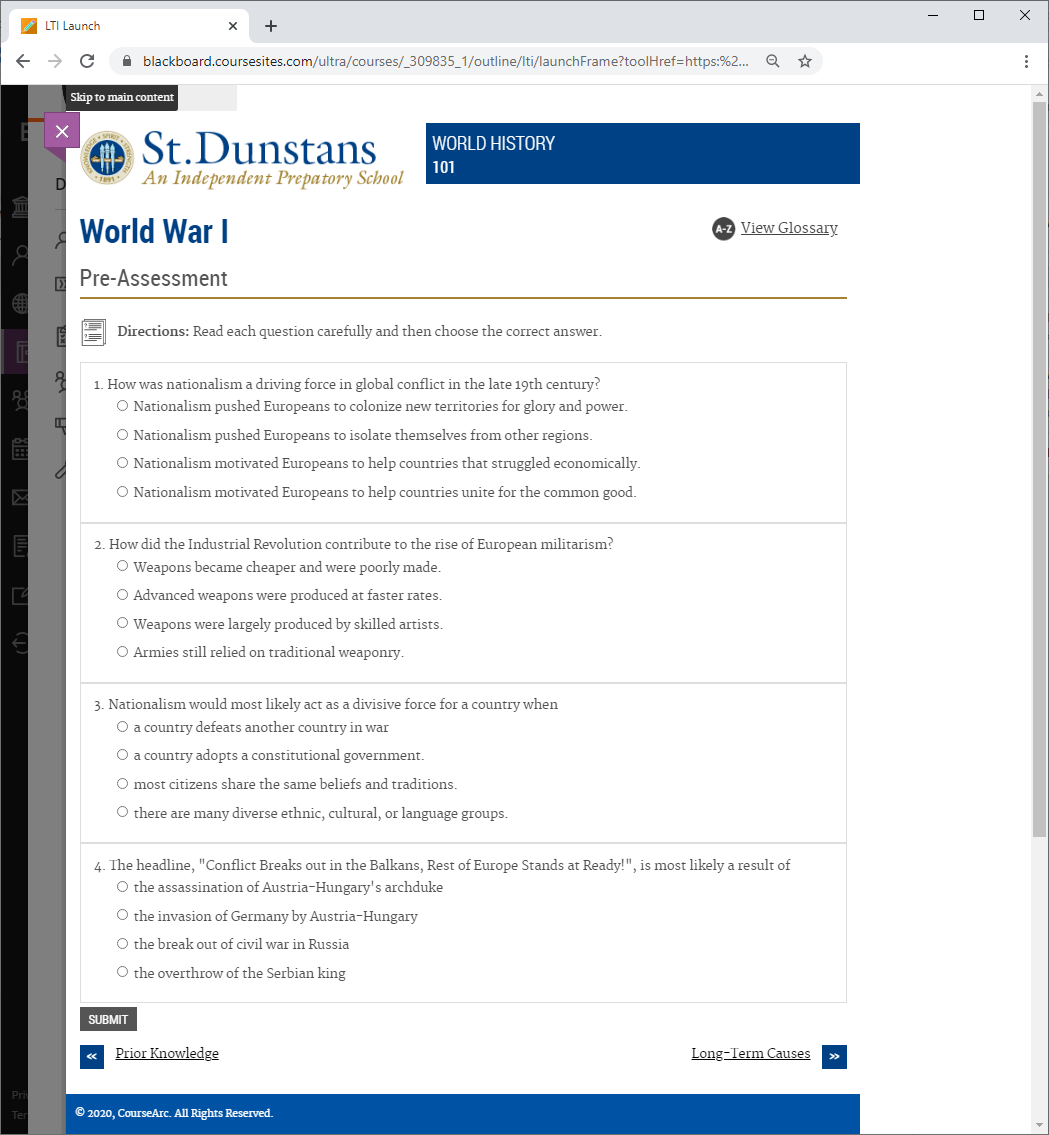This screenshot has height=1135, width=1049.
Task: Choose 'help countries unite for the common good'
Action: click(122, 492)
